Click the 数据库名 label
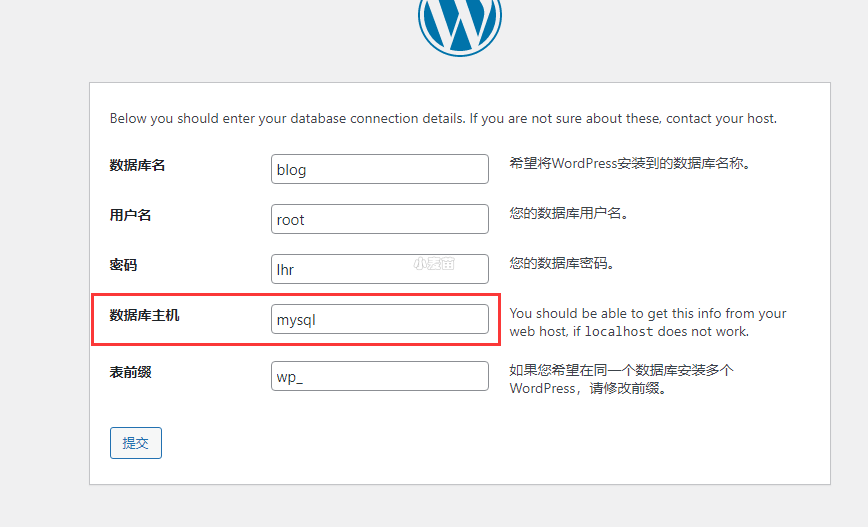868x527 pixels. tap(138, 166)
